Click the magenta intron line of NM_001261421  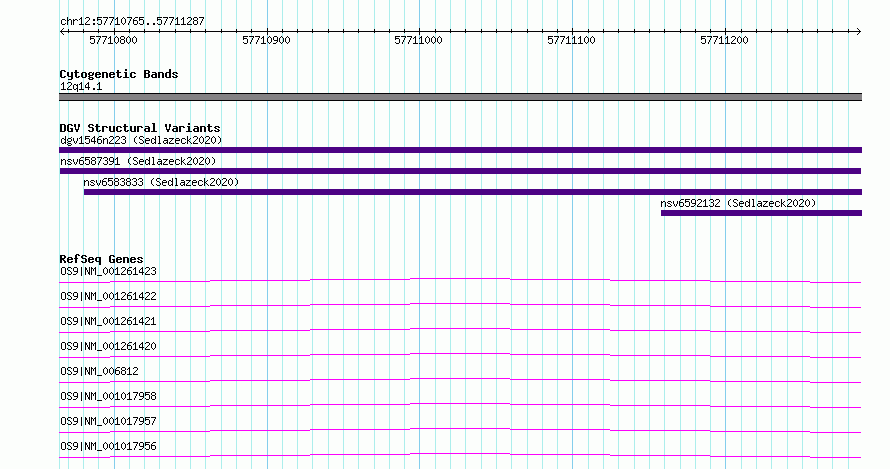pos(460,329)
